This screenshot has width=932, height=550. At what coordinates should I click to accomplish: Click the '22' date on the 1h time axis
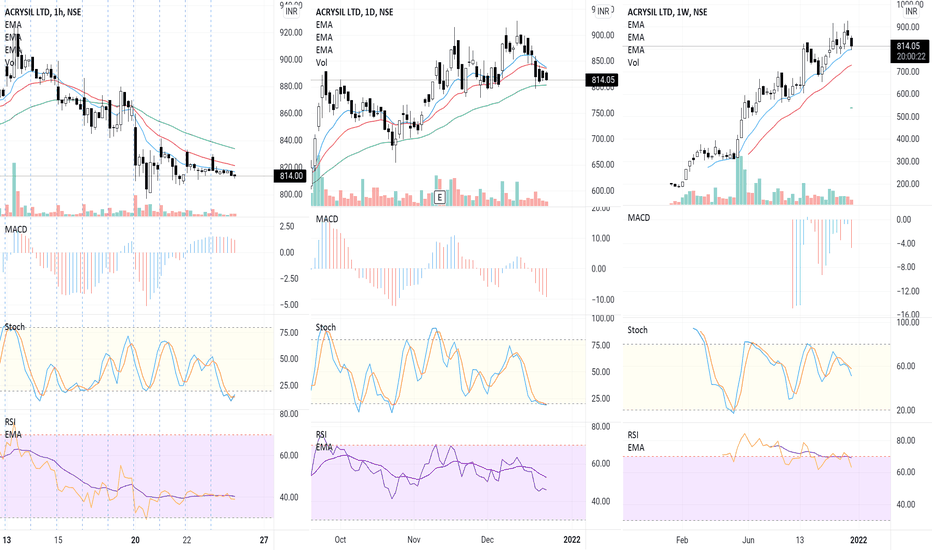[187, 540]
